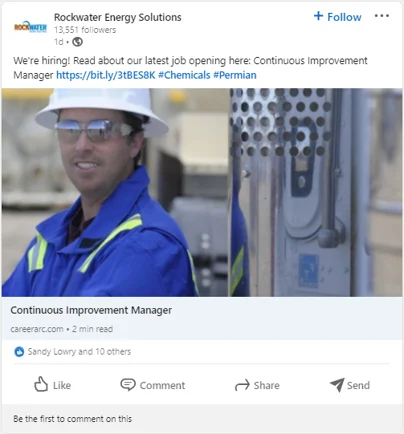This screenshot has height=434, width=404.
Task: Open the bit.ly/3tBES8K link
Action: 106,75
